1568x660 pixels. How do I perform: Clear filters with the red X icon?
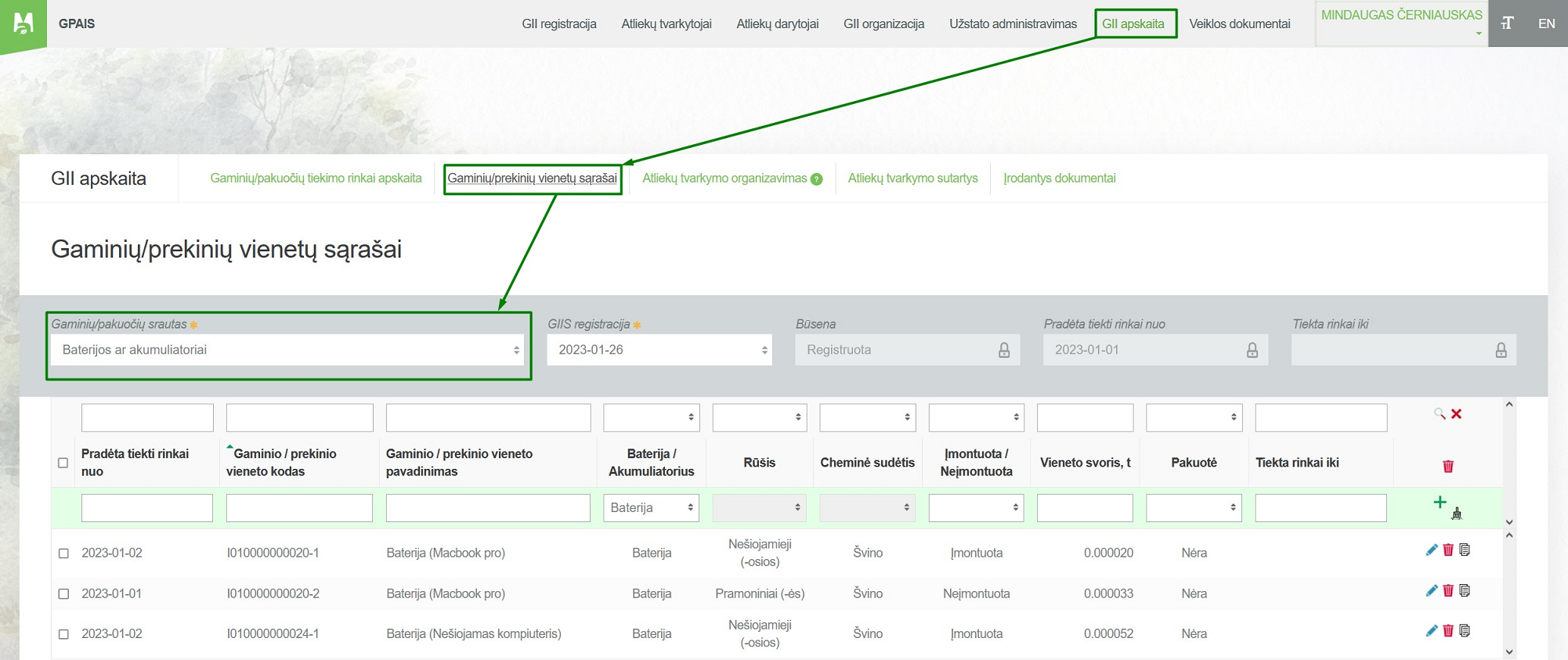point(1456,413)
